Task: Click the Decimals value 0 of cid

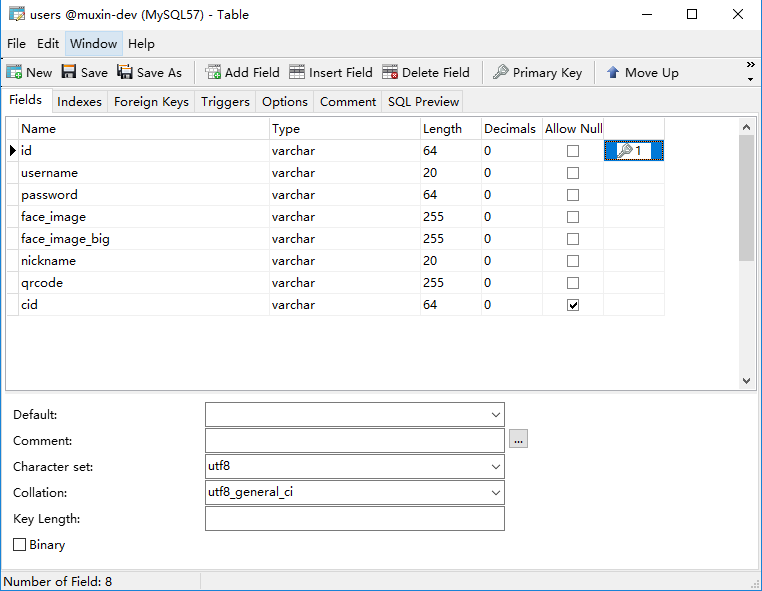Action: [x=487, y=305]
